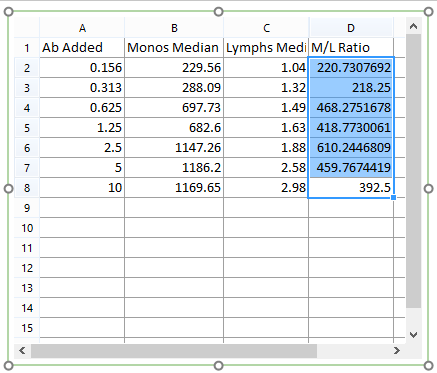Click the right-middle resize handle of the object
The height and width of the screenshot is (373, 437).
(429, 189)
